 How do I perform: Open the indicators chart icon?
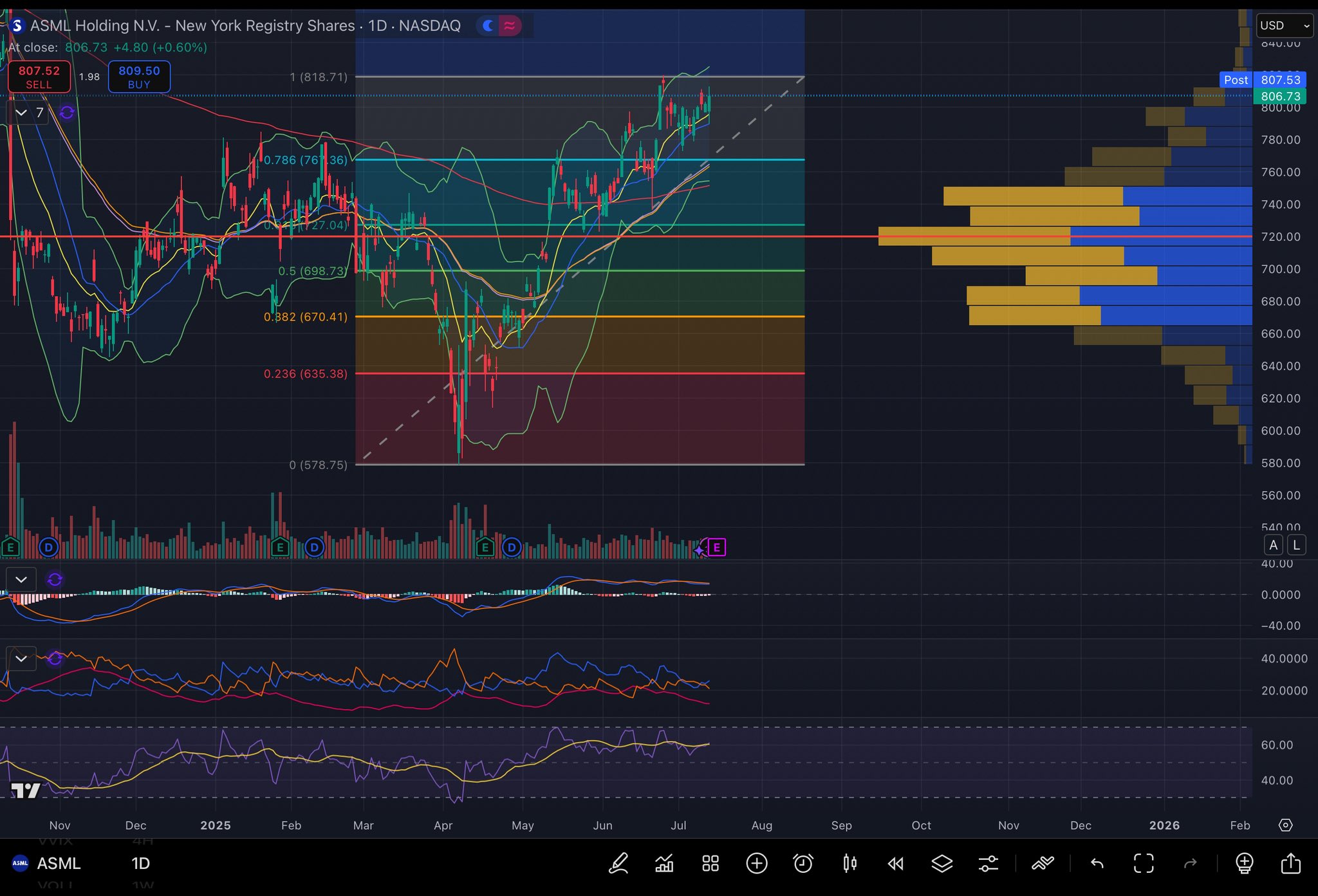(x=664, y=863)
